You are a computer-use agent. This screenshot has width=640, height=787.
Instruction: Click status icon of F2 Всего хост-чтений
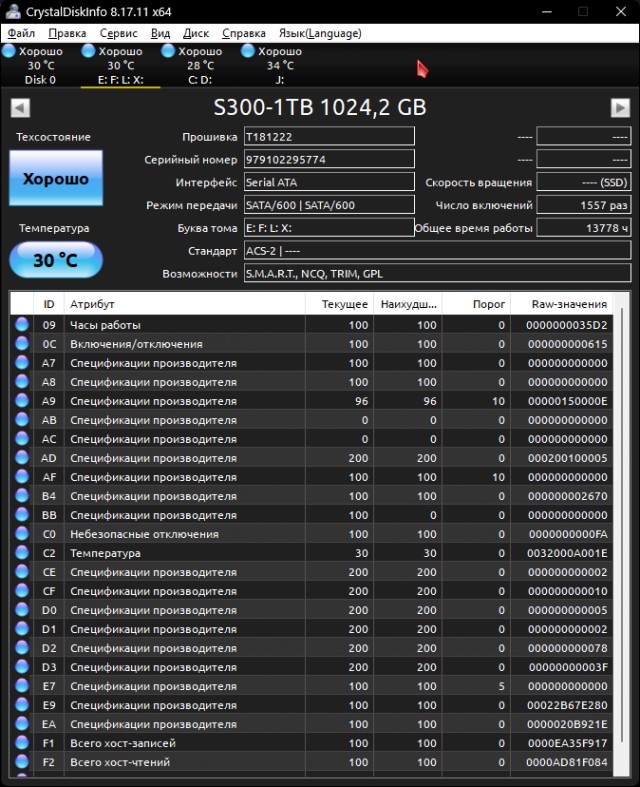[x=22, y=762]
